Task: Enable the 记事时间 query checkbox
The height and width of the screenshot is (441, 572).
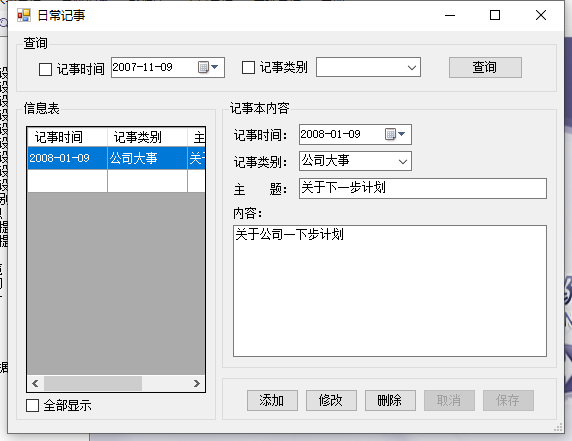Action: pos(45,69)
